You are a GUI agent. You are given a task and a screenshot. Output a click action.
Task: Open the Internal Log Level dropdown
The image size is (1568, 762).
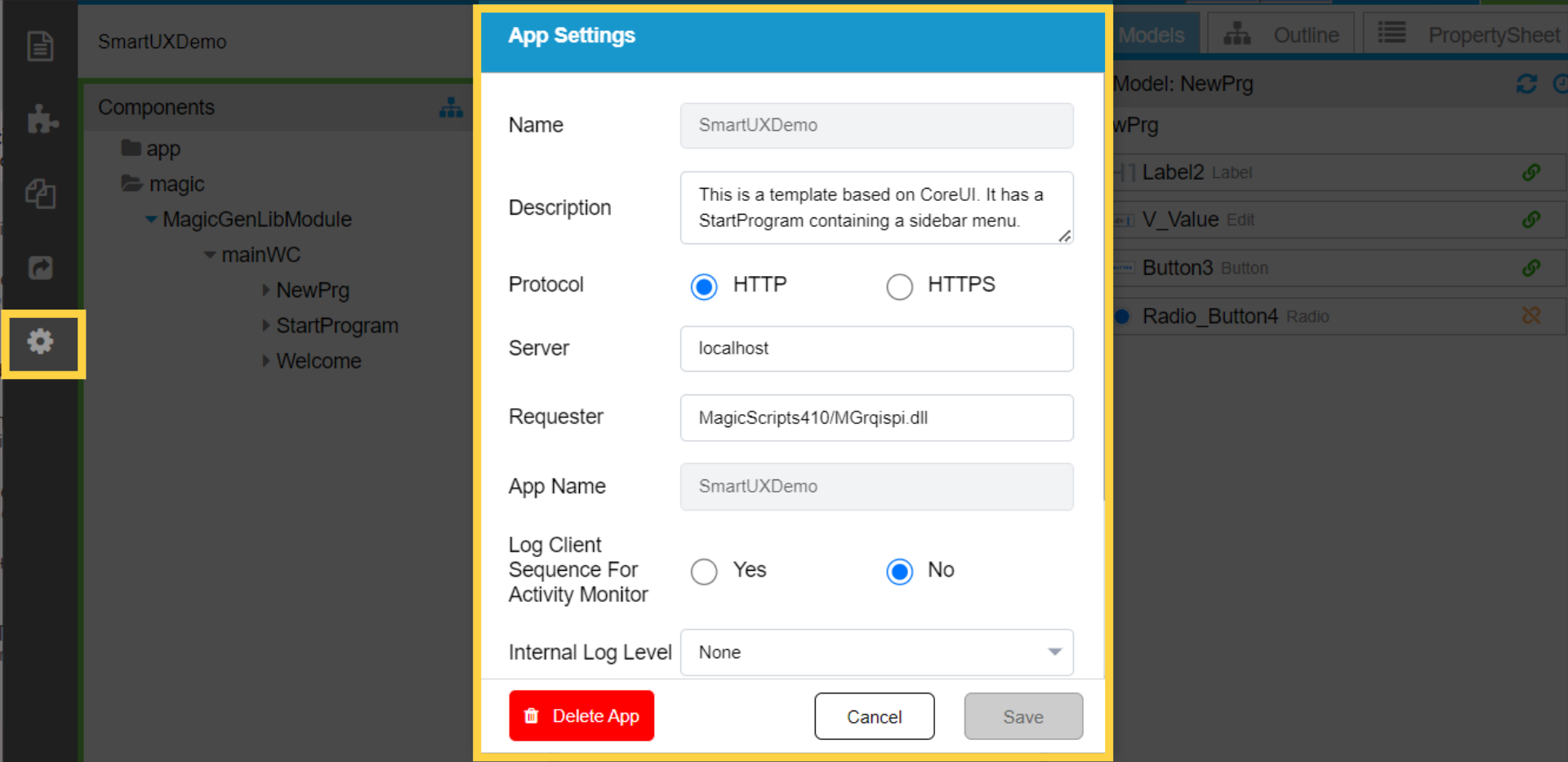click(876, 652)
